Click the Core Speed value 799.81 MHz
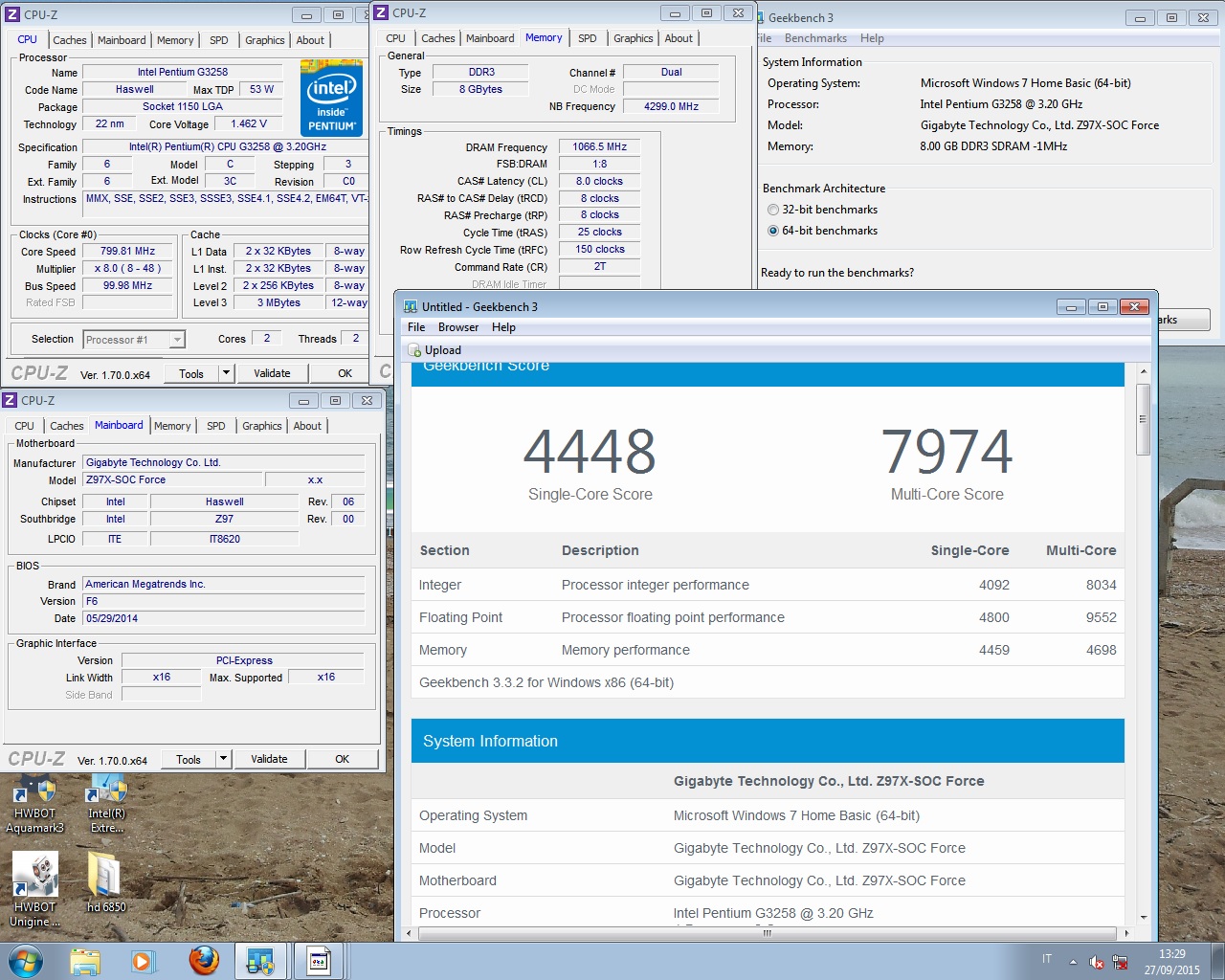The height and width of the screenshot is (980, 1225). 128,252
